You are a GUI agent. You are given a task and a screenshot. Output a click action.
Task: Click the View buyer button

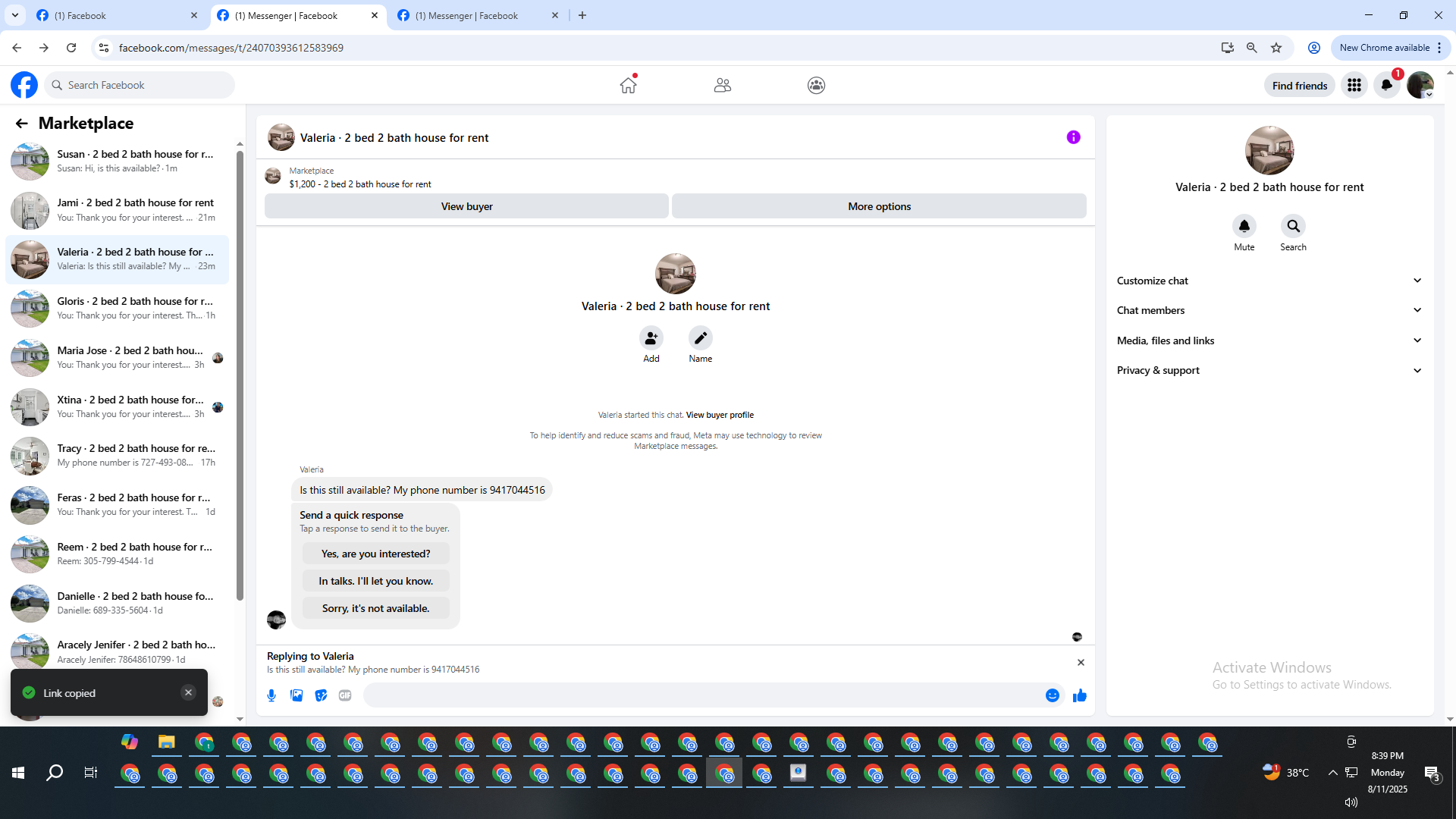[x=466, y=206]
